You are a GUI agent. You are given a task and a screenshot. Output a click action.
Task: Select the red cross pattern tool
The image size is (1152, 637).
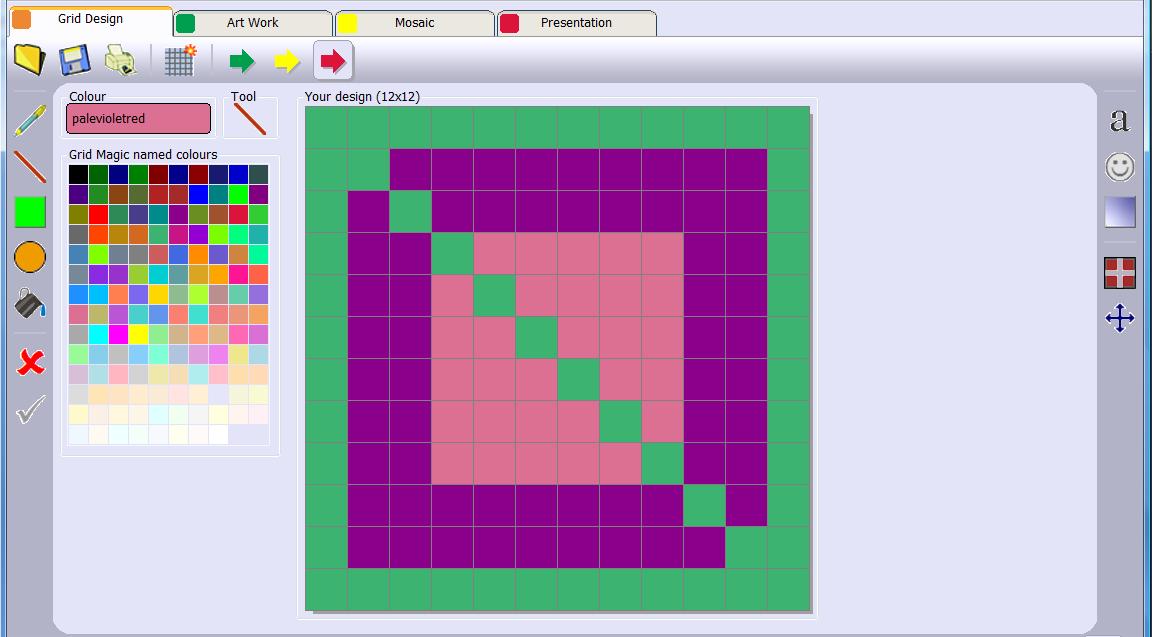pos(1119,272)
